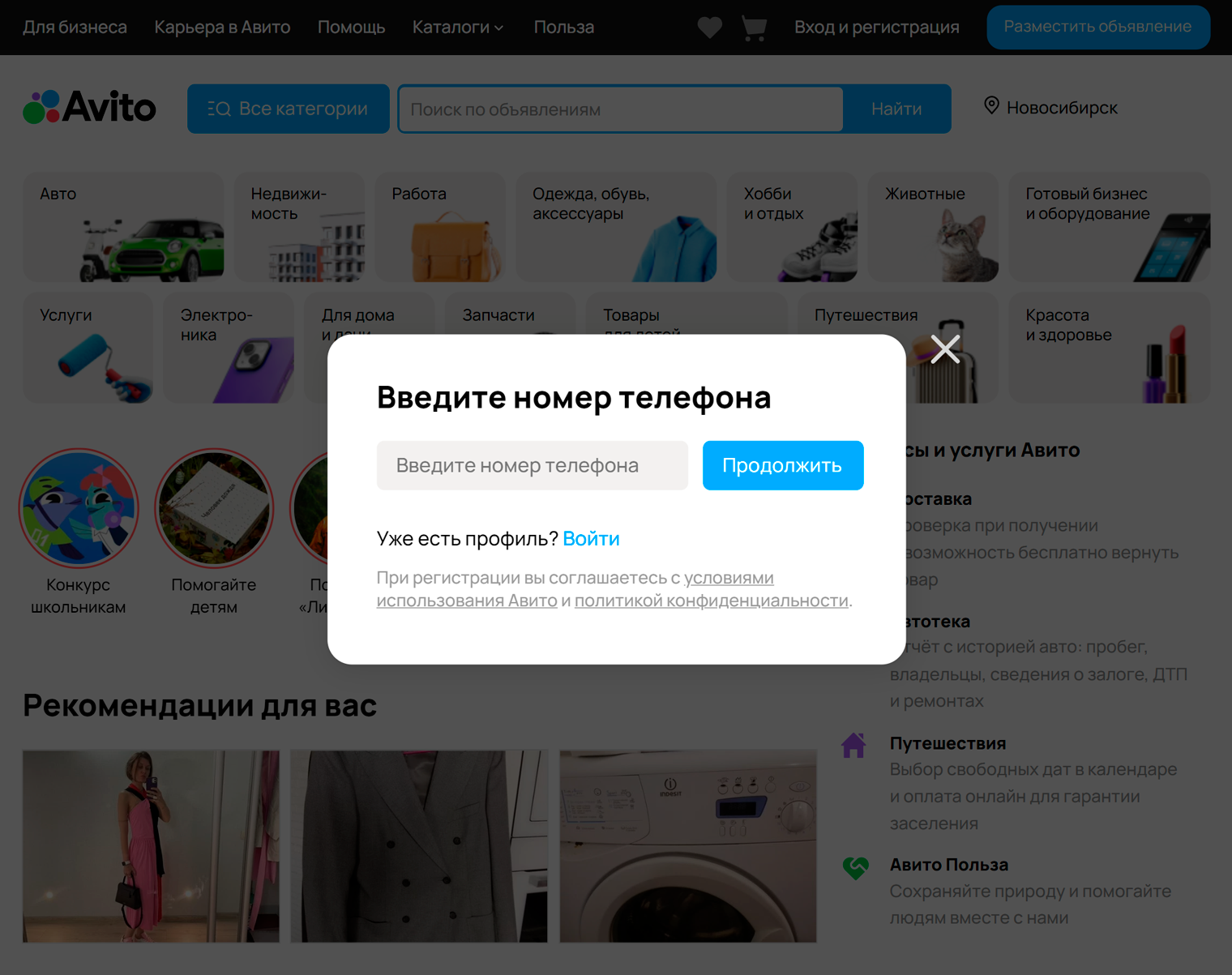Click the phone number input field

(532, 465)
